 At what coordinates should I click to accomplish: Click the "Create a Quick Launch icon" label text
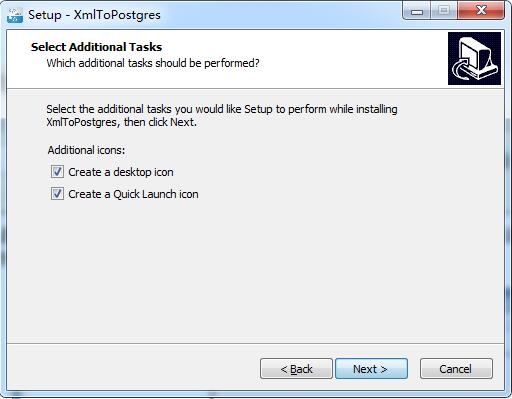pyautogui.click(x=133, y=194)
